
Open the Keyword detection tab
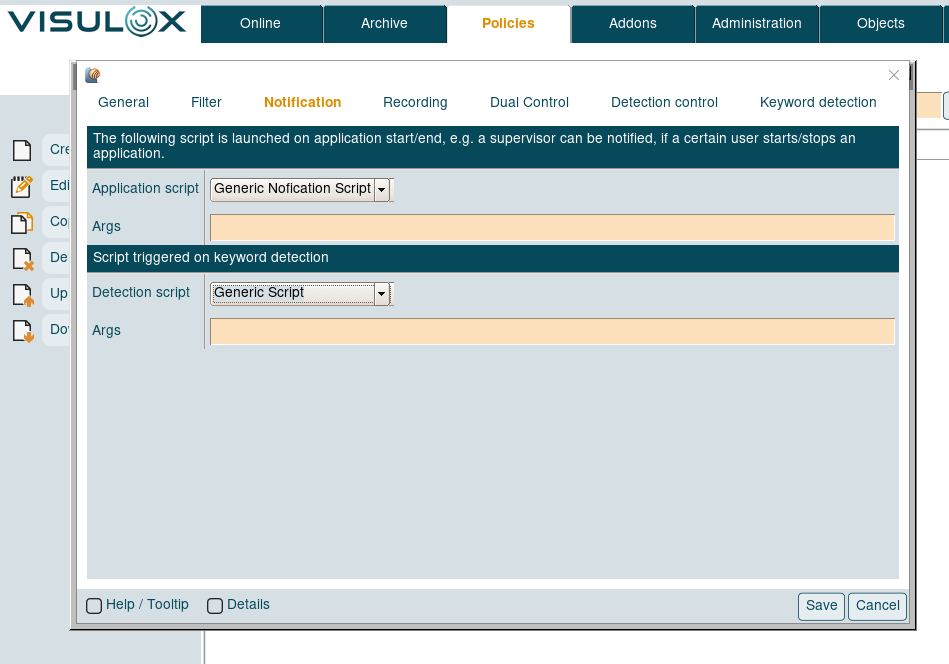pyautogui.click(x=818, y=102)
